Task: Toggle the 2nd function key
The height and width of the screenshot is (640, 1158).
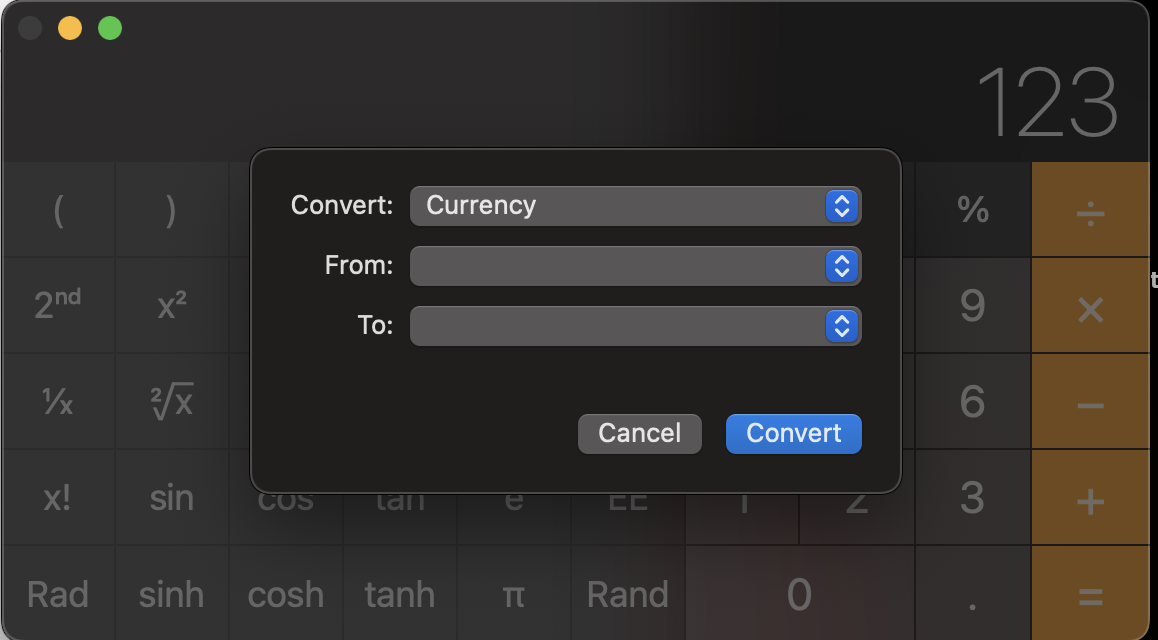Action: (58, 306)
